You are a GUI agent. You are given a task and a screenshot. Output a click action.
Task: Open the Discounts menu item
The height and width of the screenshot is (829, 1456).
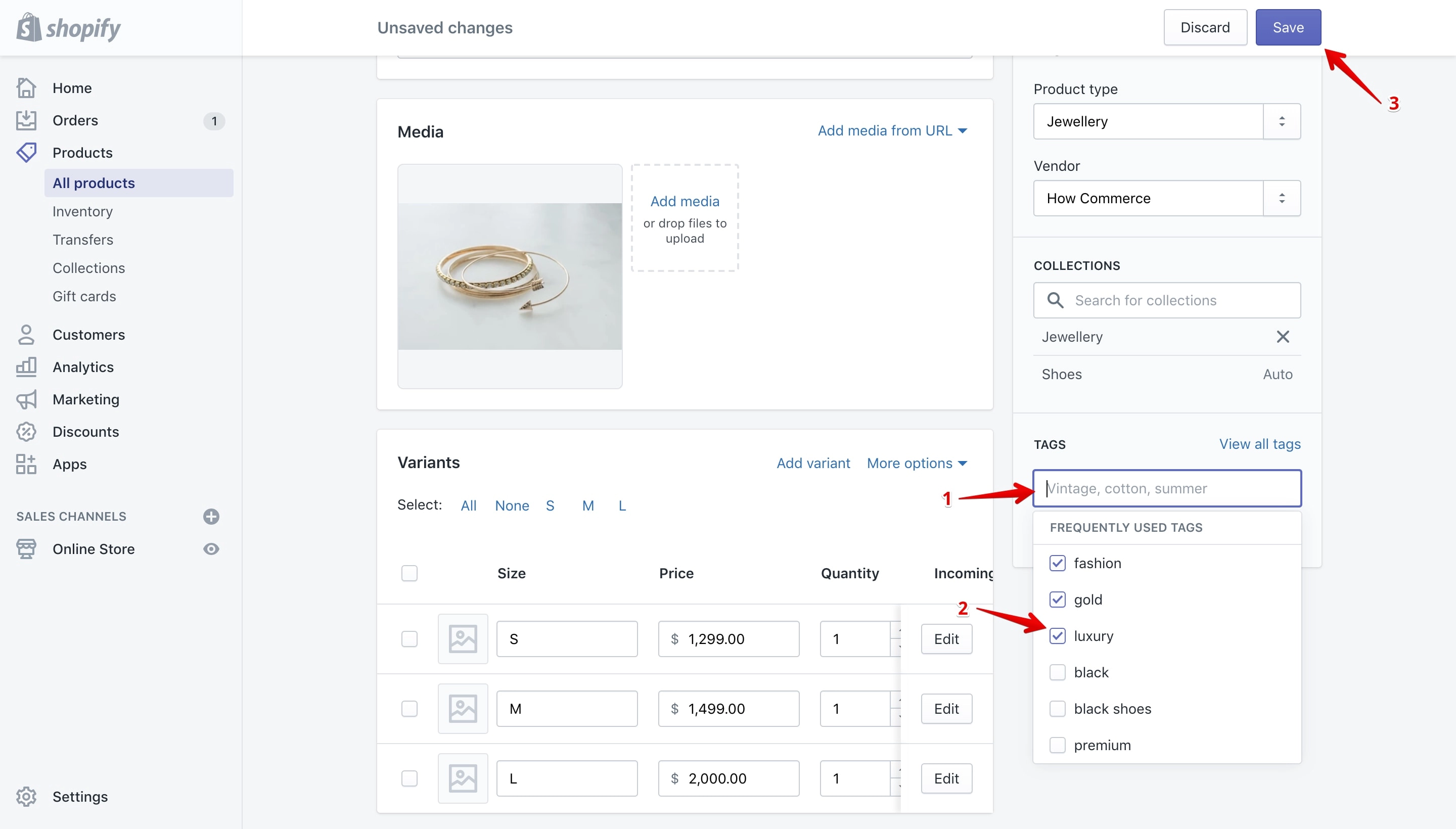click(x=86, y=432)
